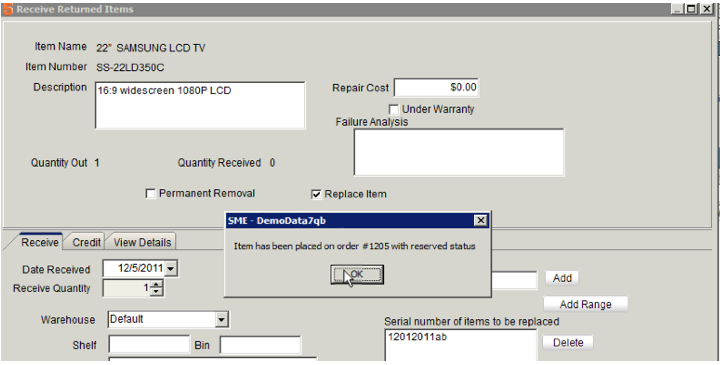Click the app icon in title bar

click(8, 9)
